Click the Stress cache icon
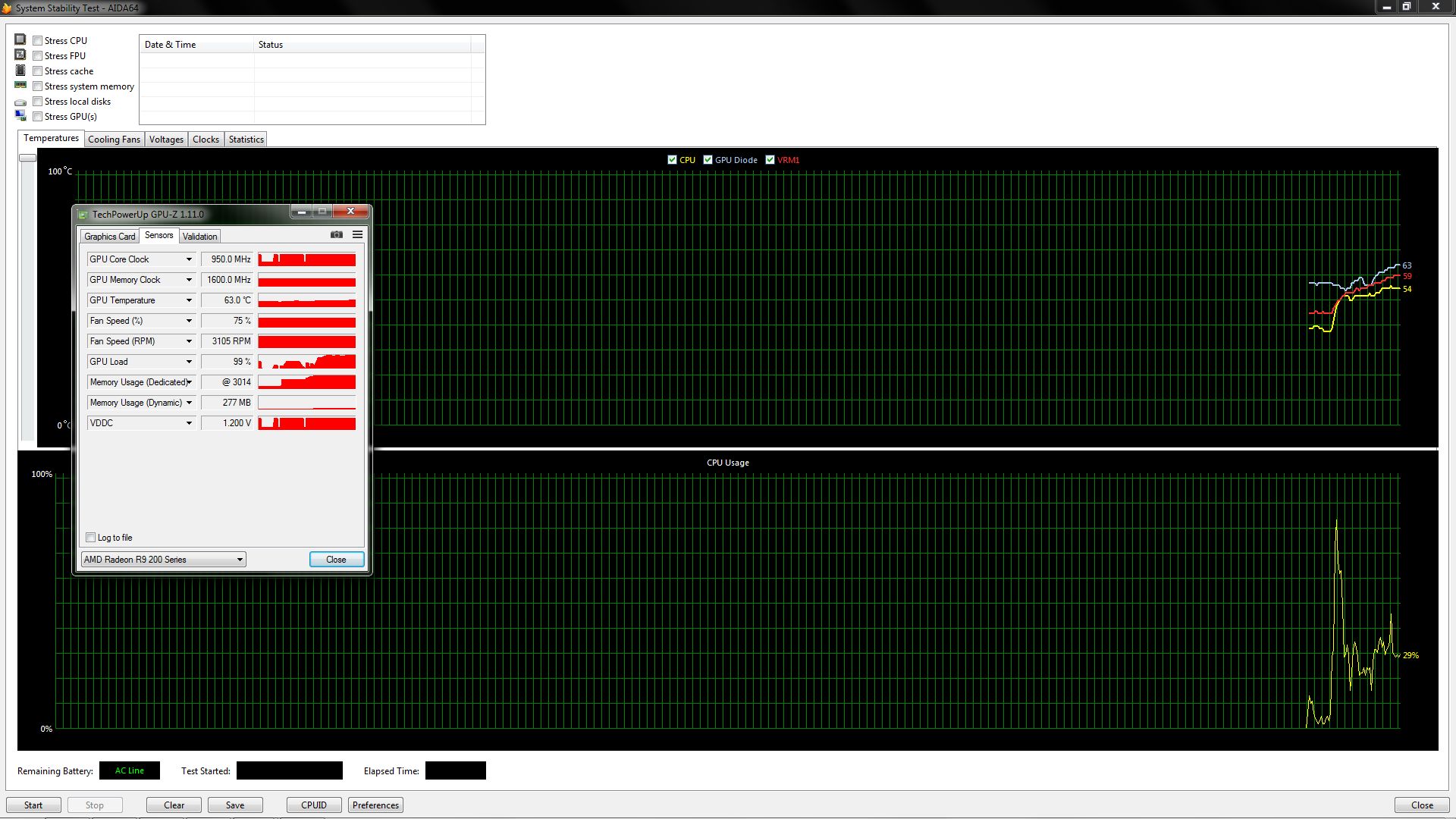 click(20, 70)
